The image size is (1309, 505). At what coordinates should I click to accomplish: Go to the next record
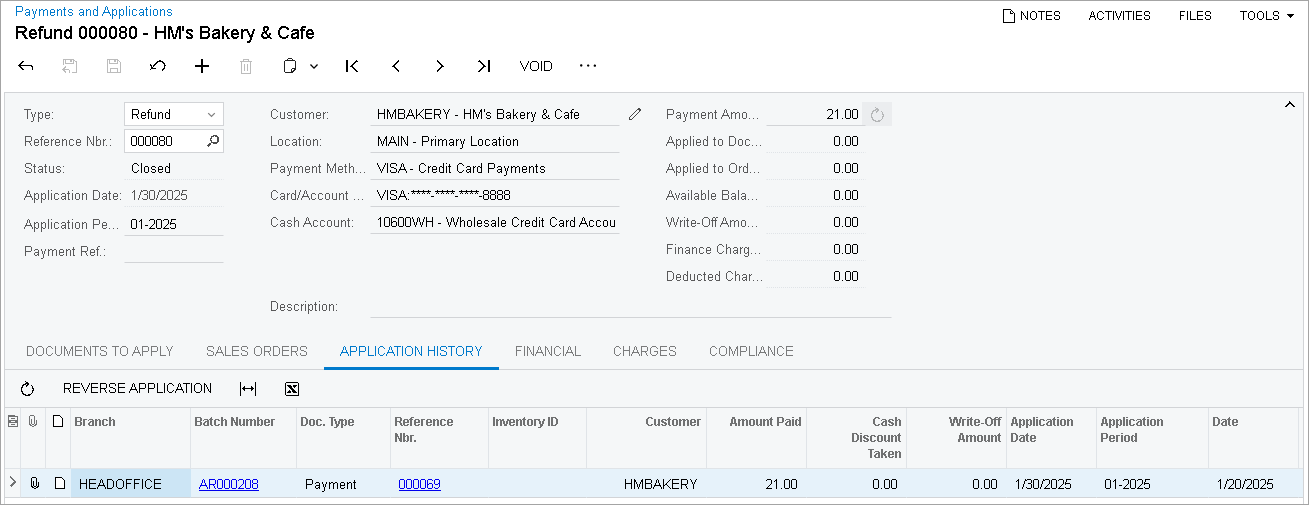click(x=440, y=66)
